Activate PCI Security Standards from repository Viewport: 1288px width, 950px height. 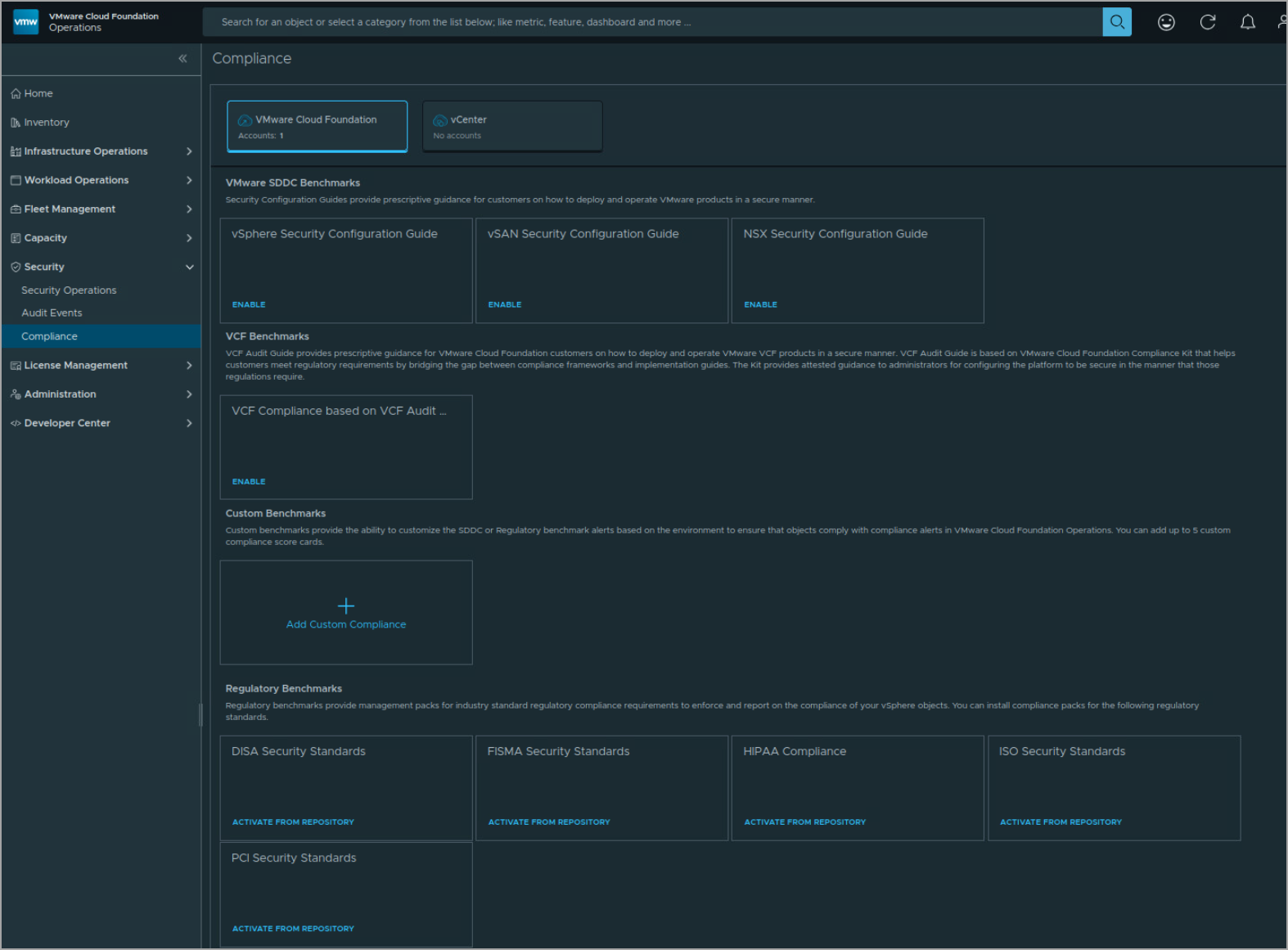click(x=293, y=929)
